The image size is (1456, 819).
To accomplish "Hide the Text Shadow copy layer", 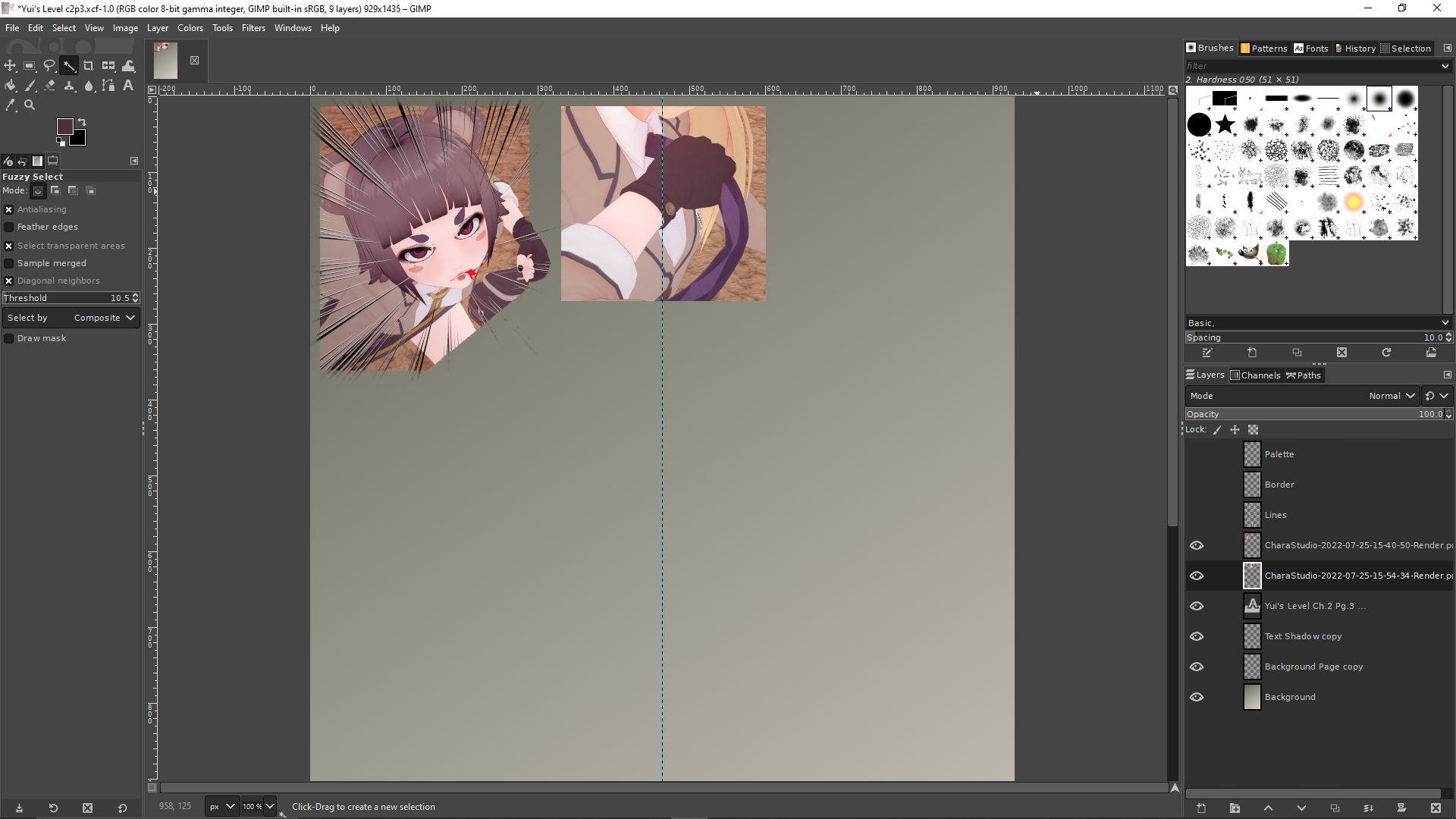I will pos(1197,636).
